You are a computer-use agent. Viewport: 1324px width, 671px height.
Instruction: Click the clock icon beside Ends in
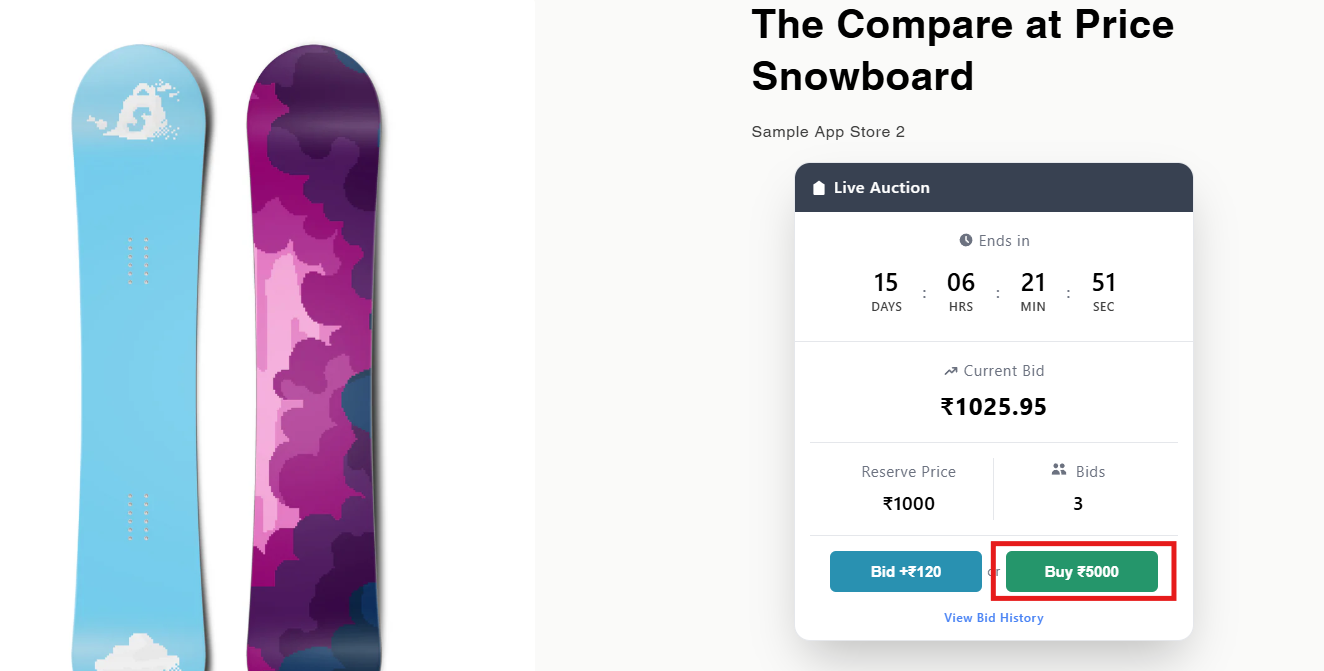[966, 240]
